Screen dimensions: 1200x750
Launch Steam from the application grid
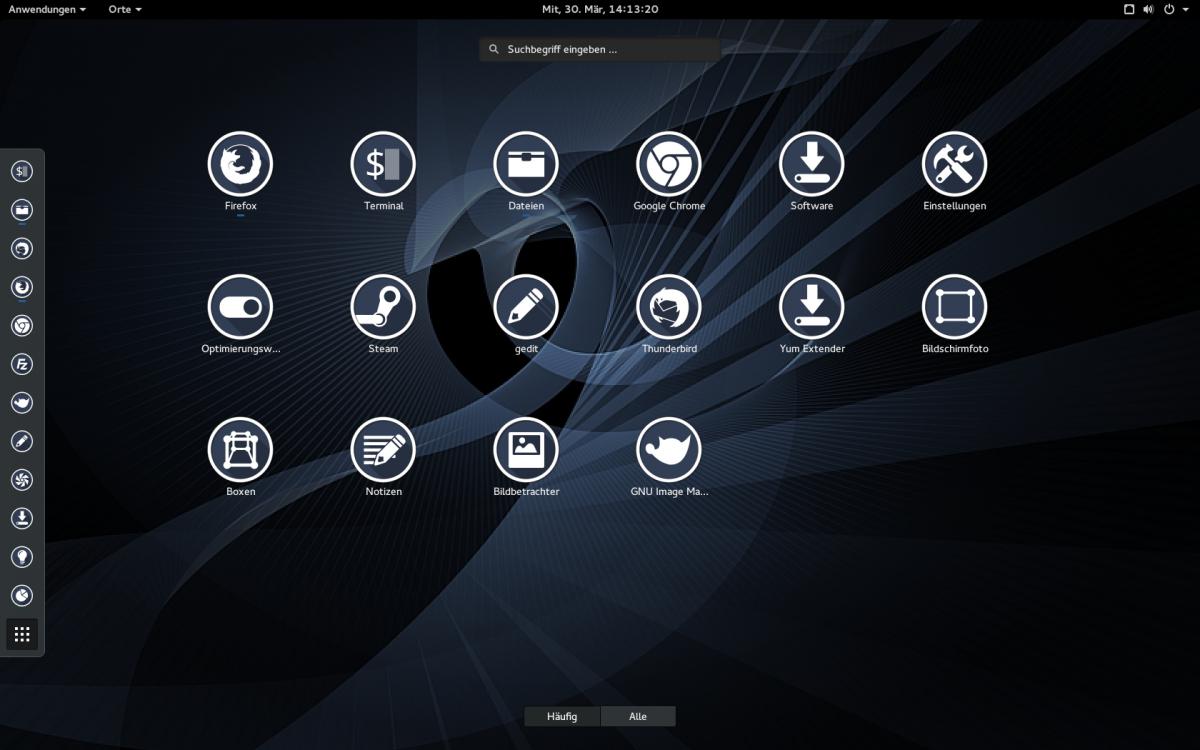pos(384,307)
